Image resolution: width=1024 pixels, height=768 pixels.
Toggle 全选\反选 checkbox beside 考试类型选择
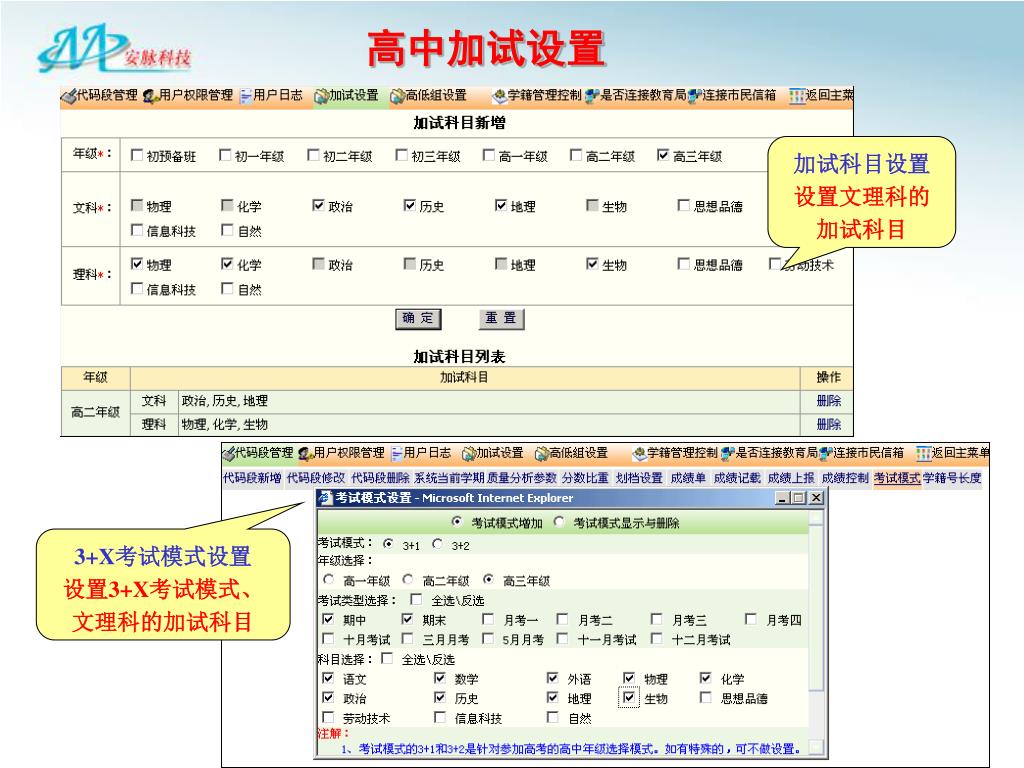point(416,599)
